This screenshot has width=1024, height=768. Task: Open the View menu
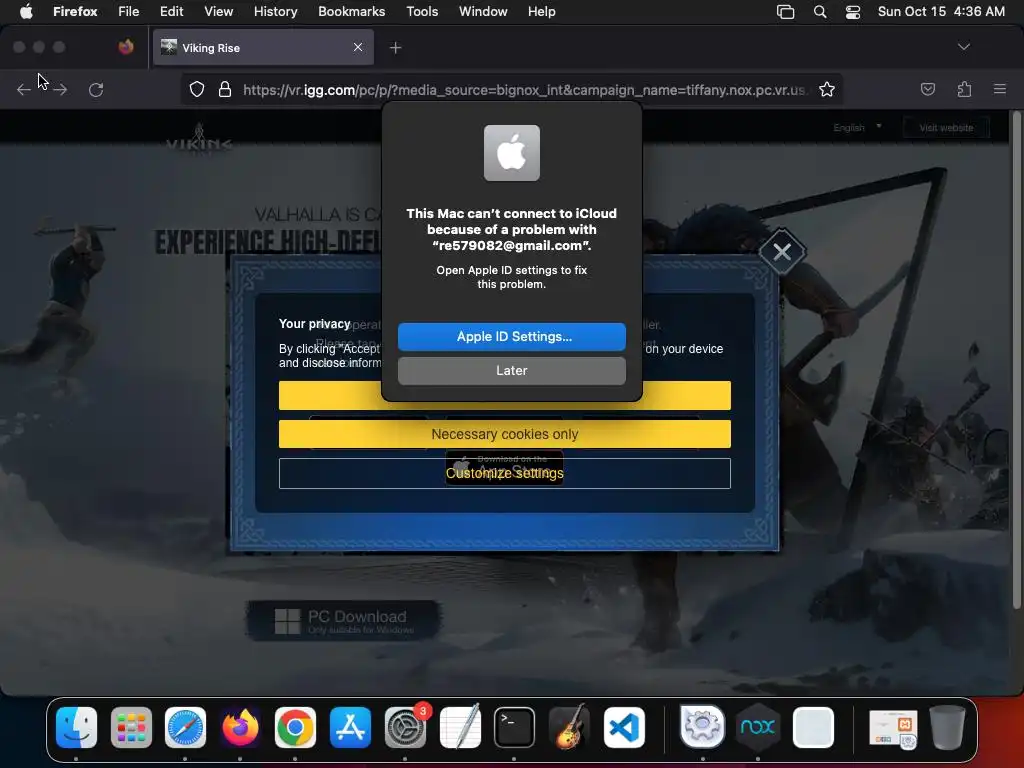click(218, 11)
